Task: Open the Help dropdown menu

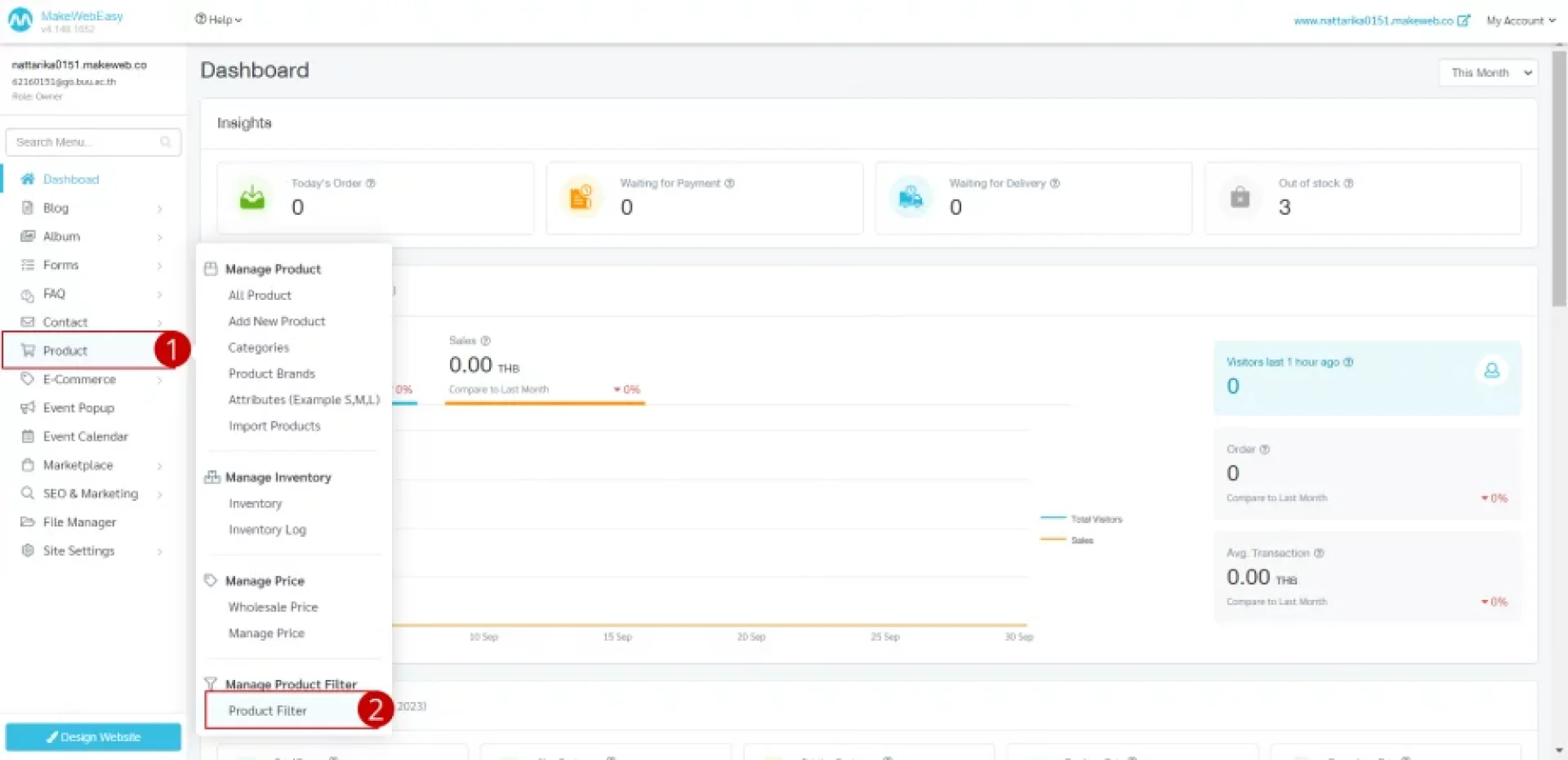Action: coord(218,20)
